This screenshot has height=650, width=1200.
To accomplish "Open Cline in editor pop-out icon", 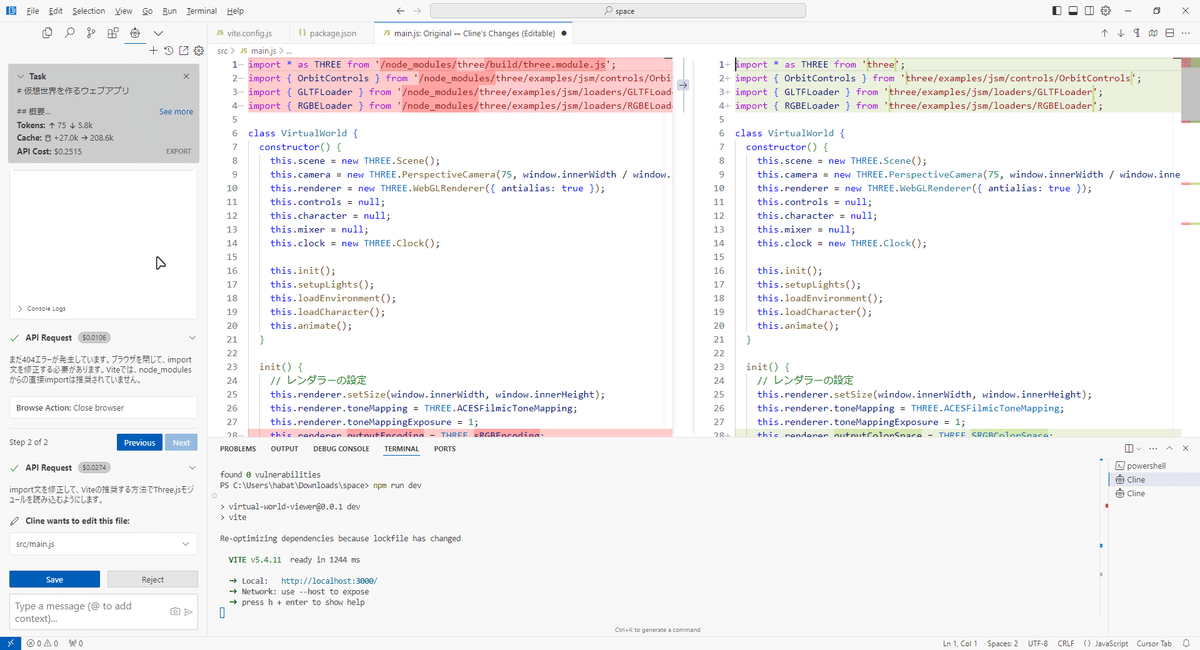I will click(x=183, y=51).
